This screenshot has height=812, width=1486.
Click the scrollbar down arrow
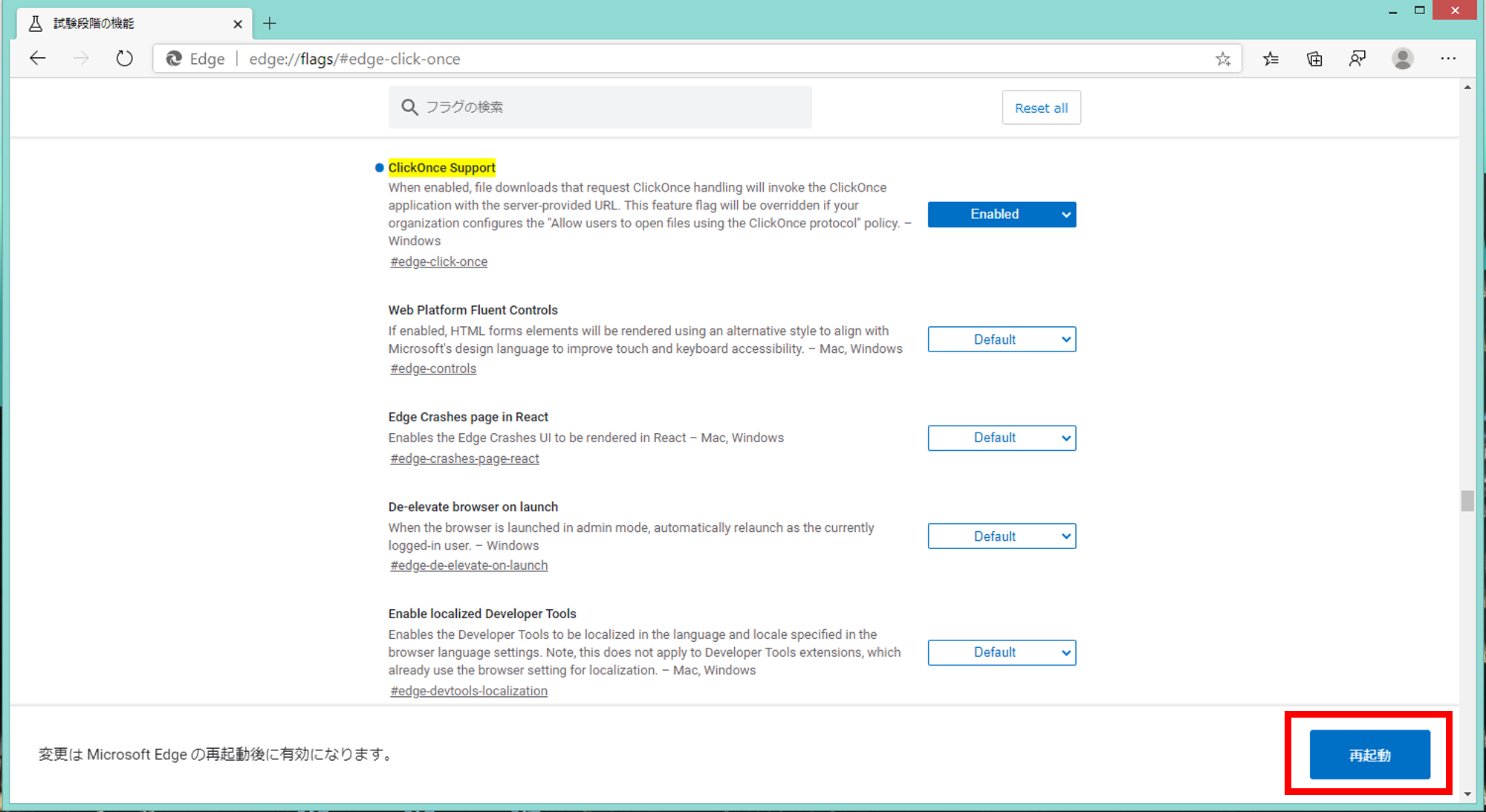[1467, 794]
